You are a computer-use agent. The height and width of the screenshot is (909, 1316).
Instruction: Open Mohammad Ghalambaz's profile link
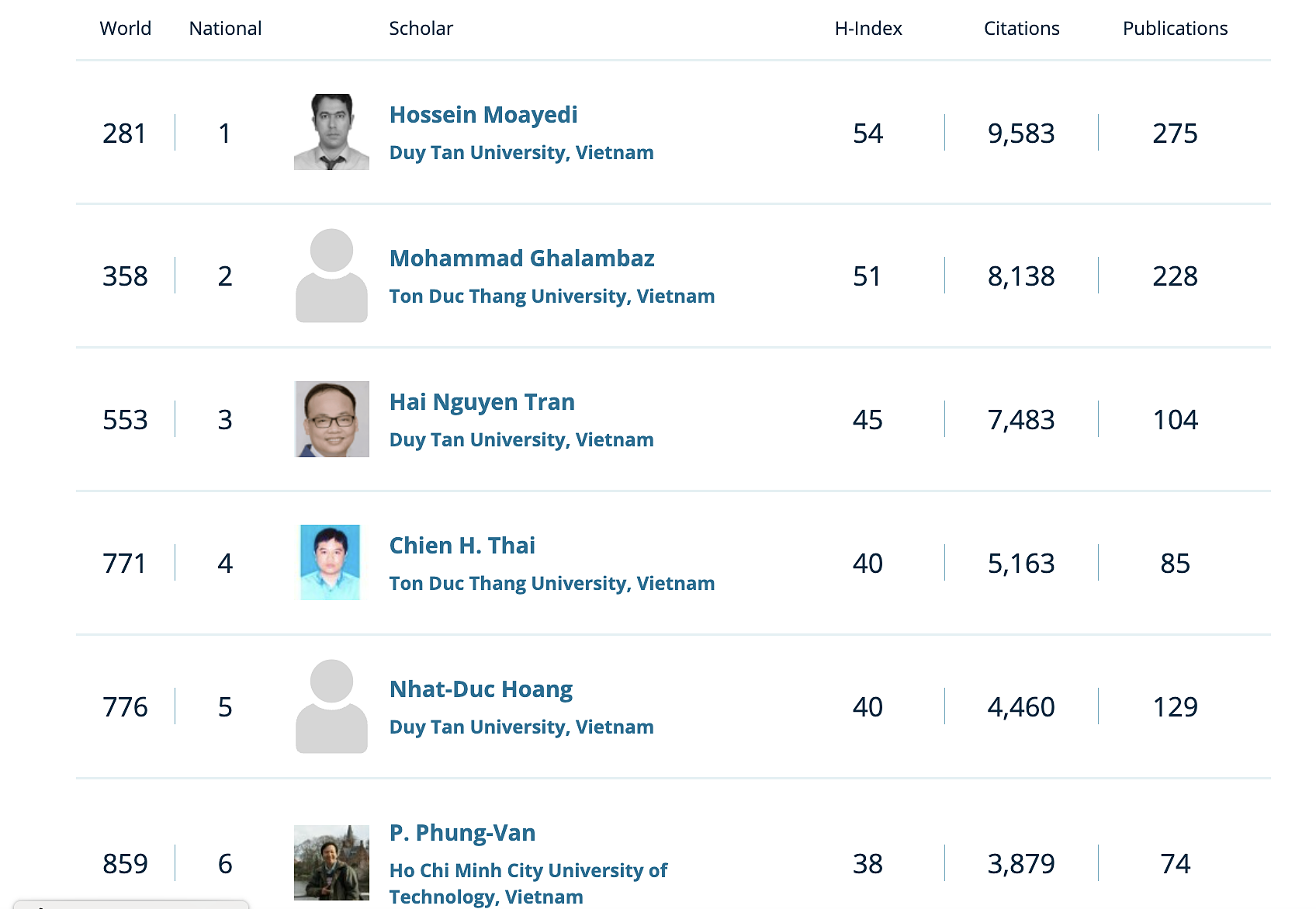click(521, 258)
